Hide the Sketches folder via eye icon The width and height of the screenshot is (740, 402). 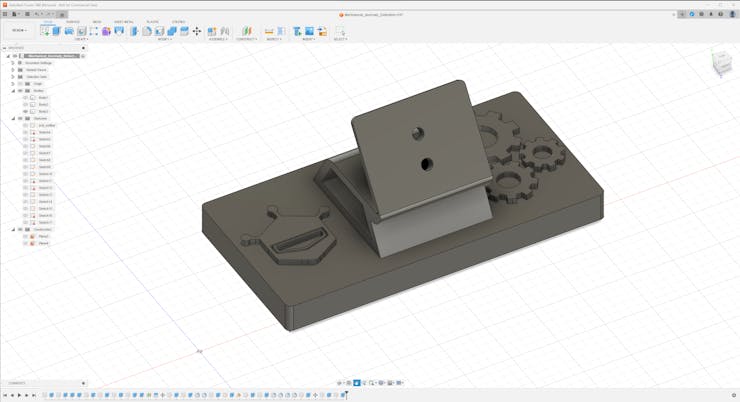(20, 119)
